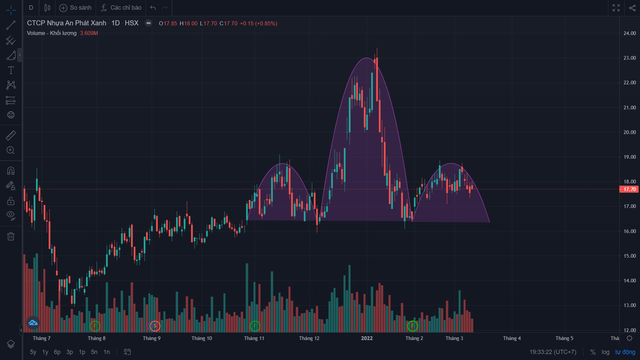
Task: Open the go-to-date calendar icon
Action: (x=127, y=352)
